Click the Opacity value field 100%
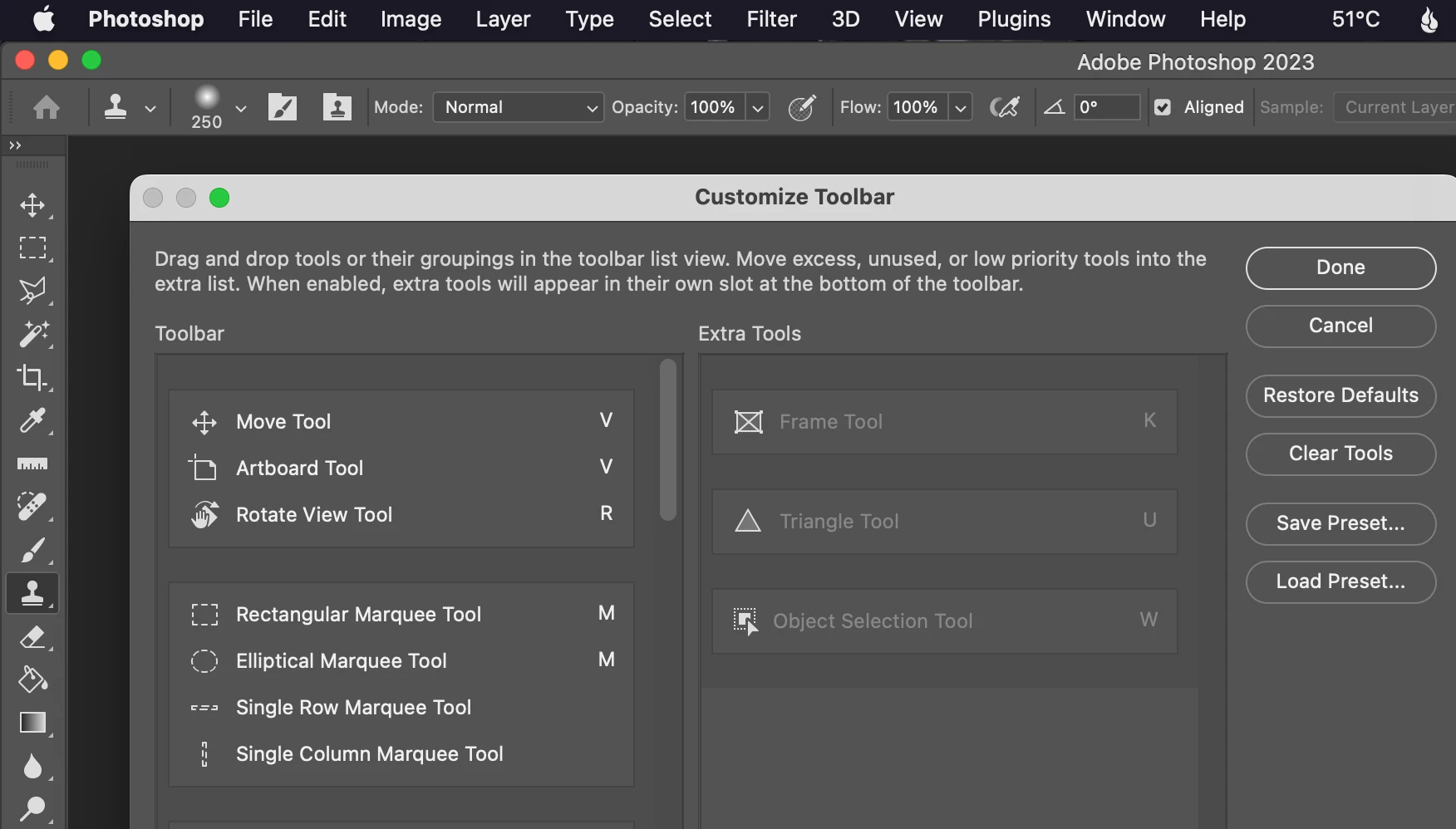 [714, 107]
